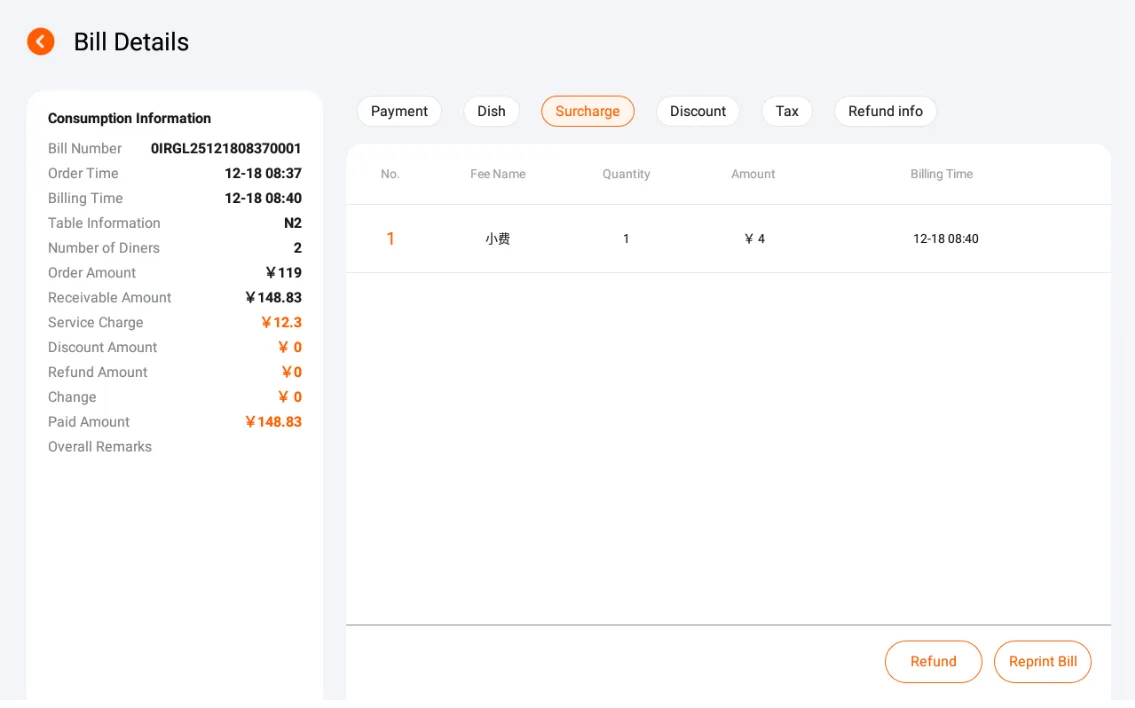
Task: Click the No. column header
Action: click(390, 174)
